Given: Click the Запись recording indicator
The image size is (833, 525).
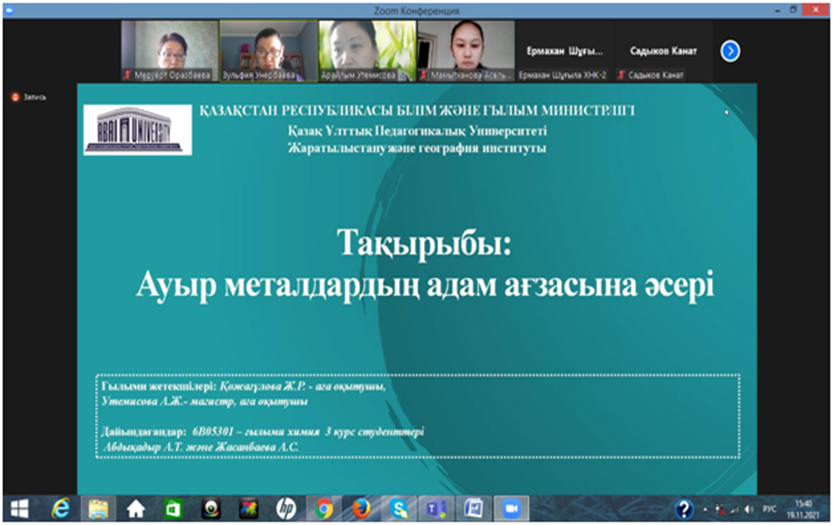Looking at the screenshot, I should pos(30,97).
